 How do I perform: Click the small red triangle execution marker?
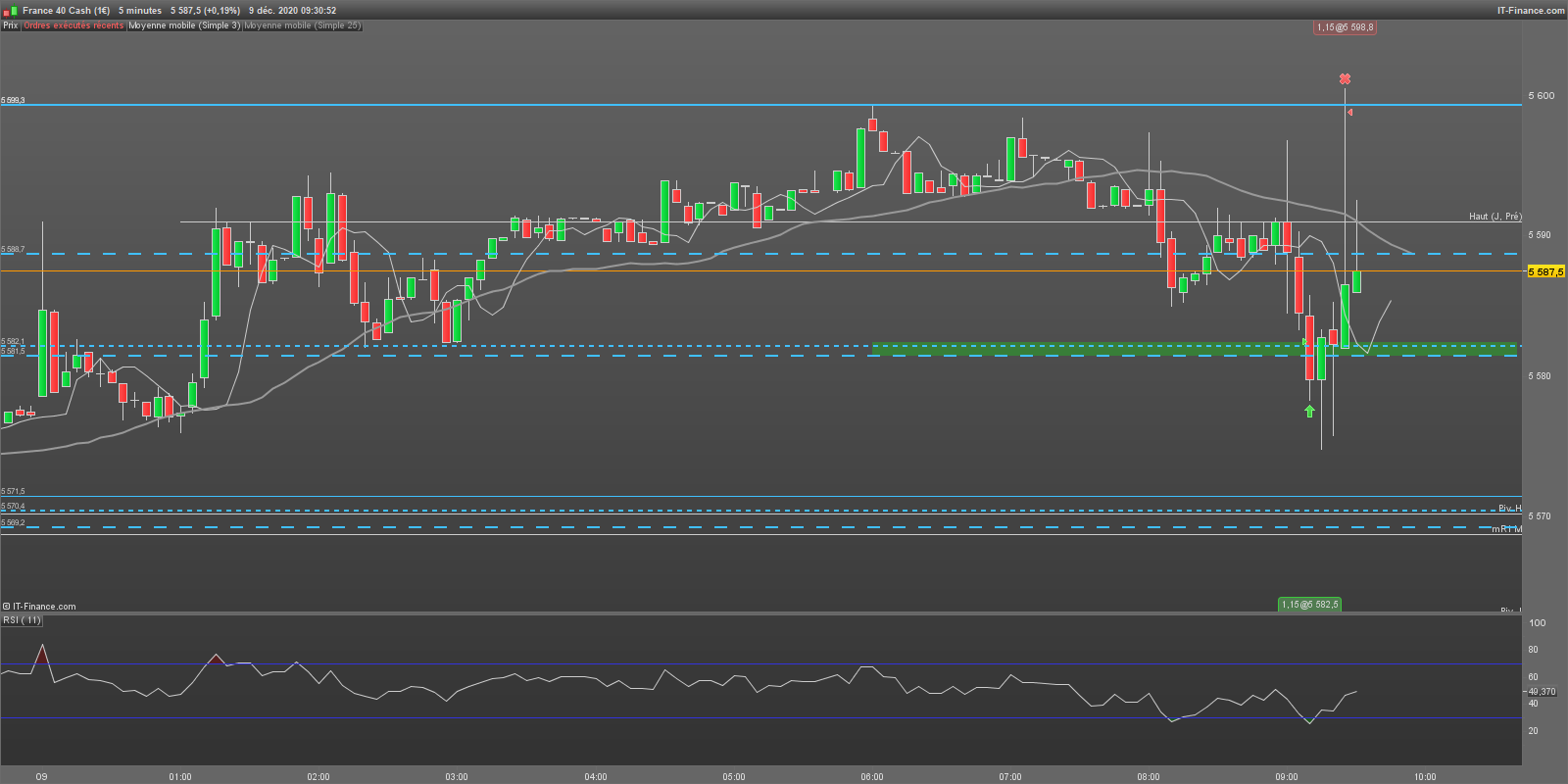click(x=1349, y=113)
